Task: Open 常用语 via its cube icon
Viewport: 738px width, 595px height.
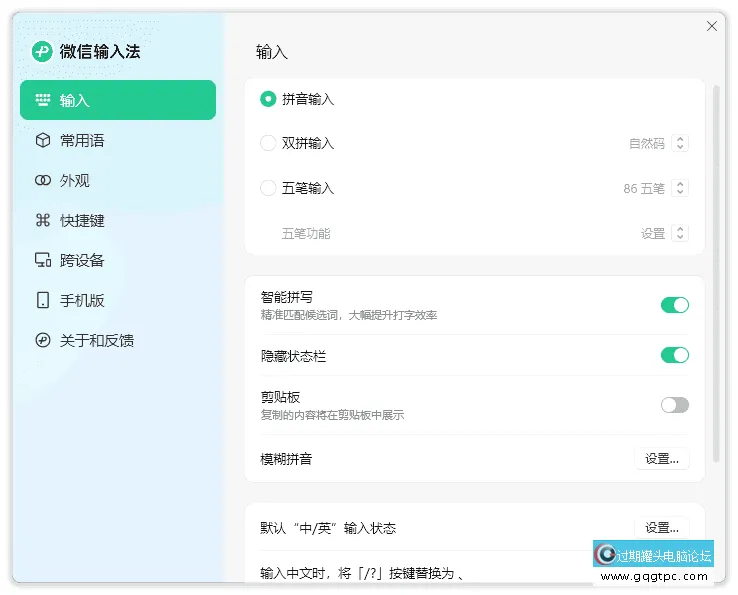Action: (x=43, y=141)
